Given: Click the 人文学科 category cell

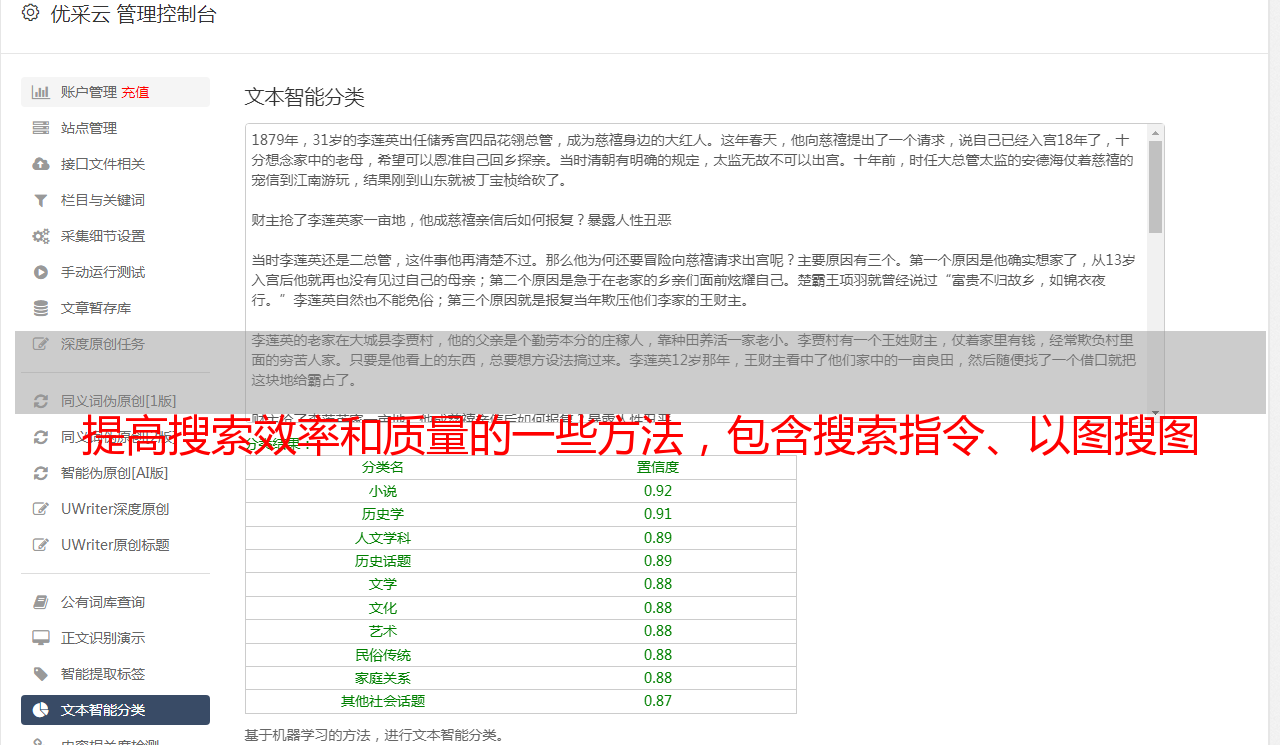Looking at the screenshot, I should [383, 538].
